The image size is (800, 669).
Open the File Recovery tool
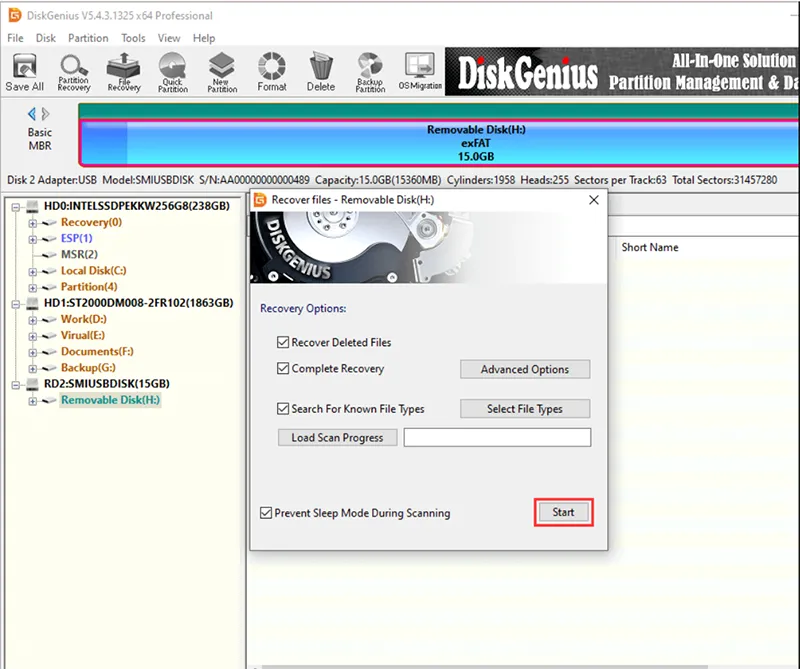tap(122, 70)
